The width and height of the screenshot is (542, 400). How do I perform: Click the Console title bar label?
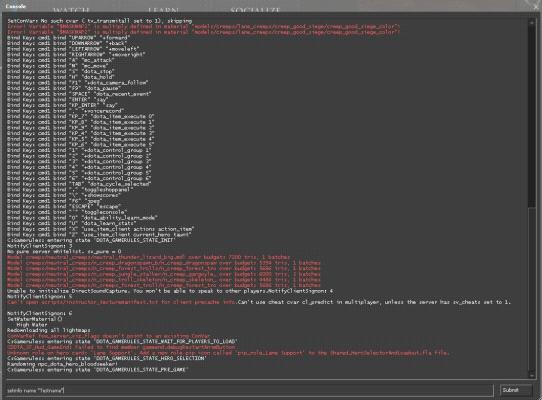(x=15, y=6)
